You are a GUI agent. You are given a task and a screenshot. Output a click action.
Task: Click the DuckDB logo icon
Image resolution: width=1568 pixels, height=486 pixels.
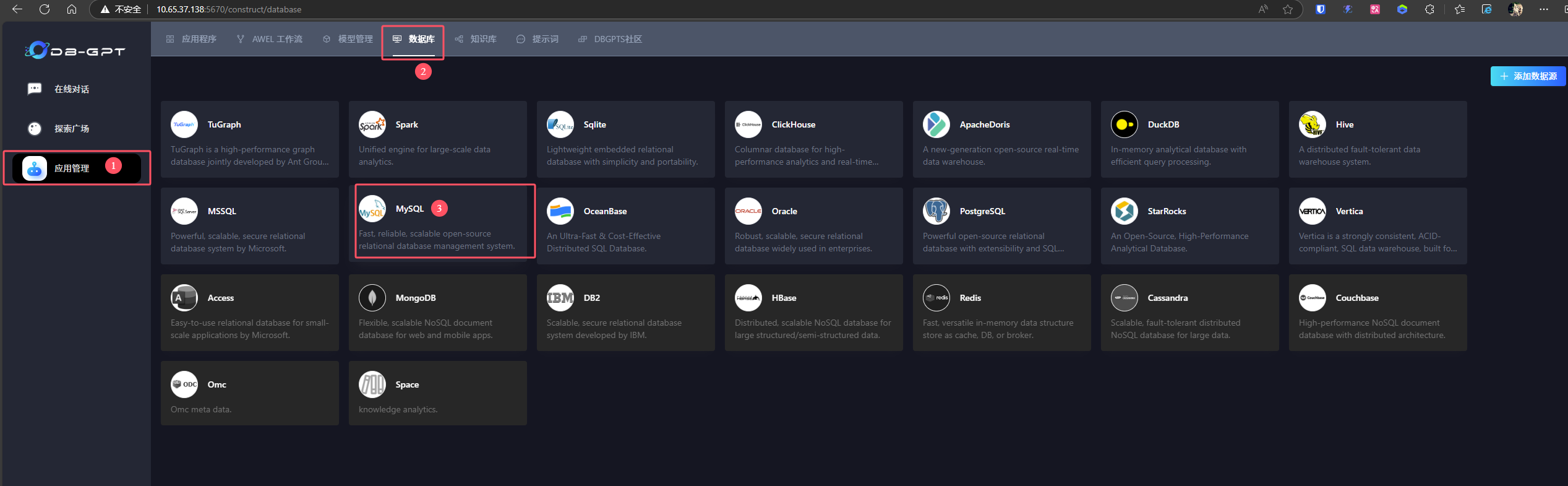1125,124
